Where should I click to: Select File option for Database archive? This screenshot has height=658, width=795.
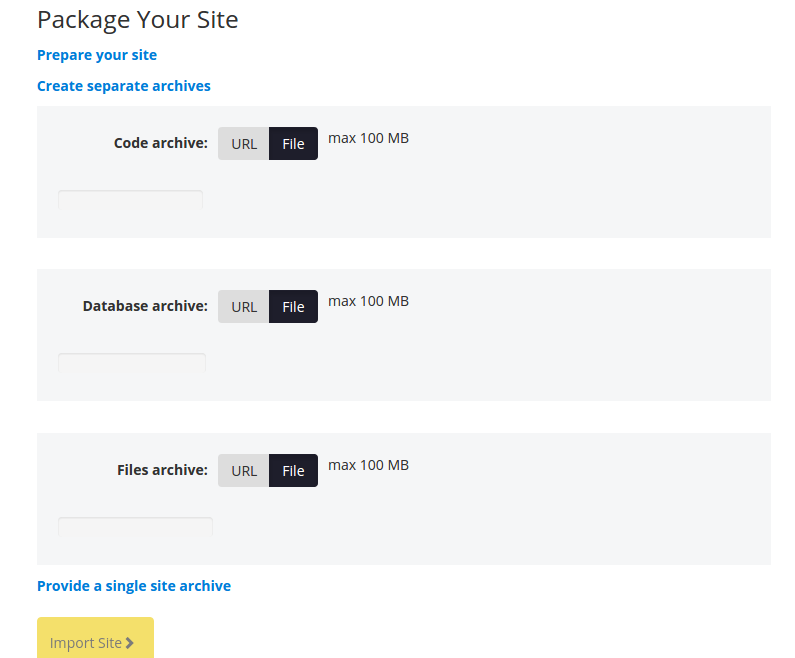tap(293, 307)
